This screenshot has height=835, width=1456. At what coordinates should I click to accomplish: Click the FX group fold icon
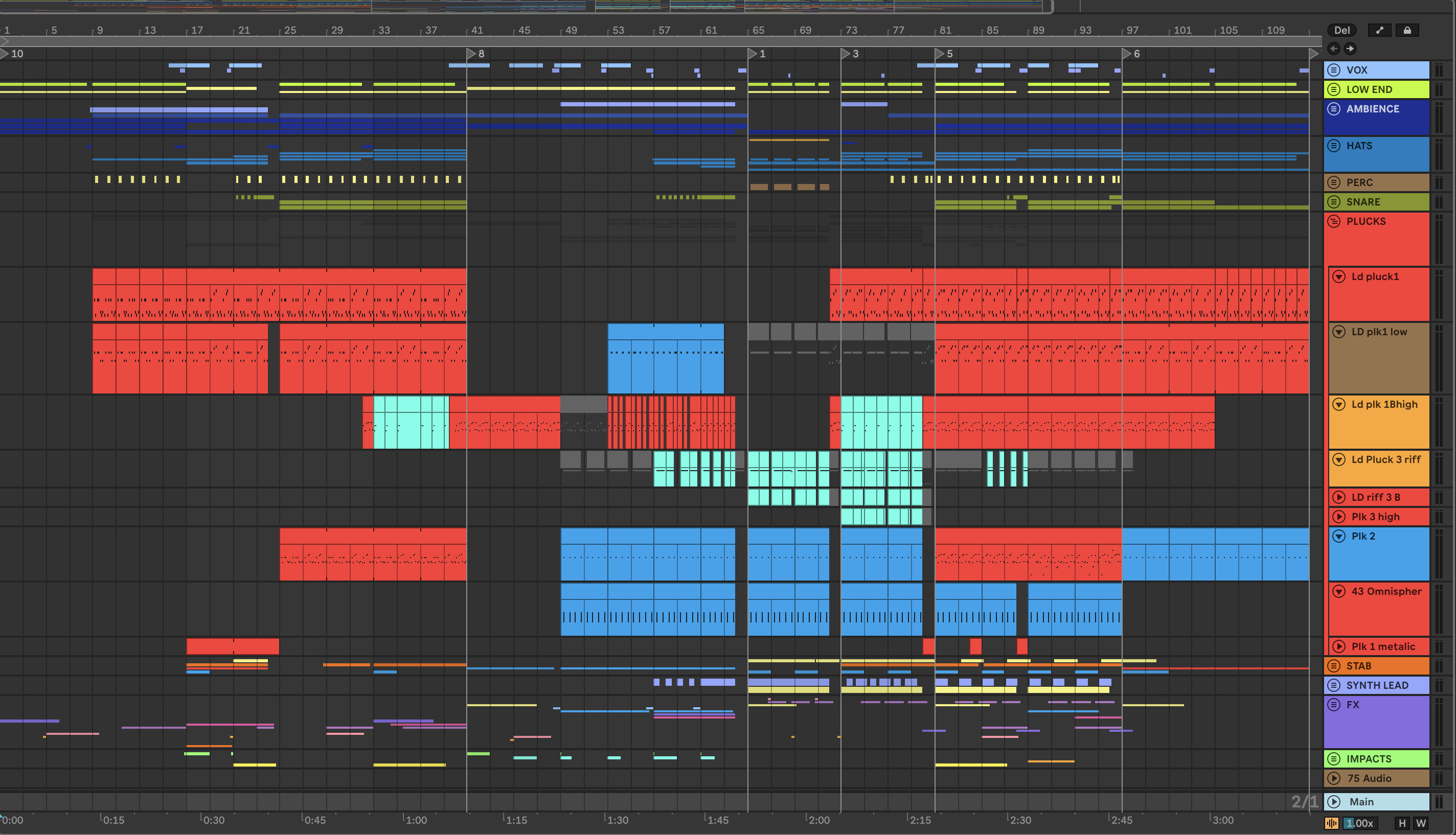[1334, 705]
